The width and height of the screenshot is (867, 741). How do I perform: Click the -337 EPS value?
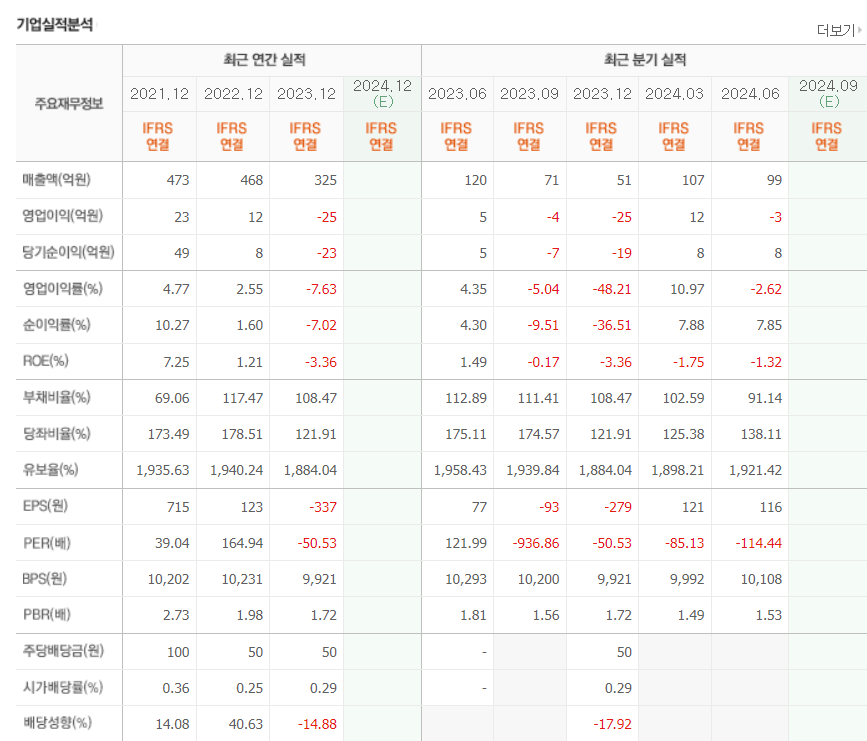pyautogui.click(x=323, y=507)
